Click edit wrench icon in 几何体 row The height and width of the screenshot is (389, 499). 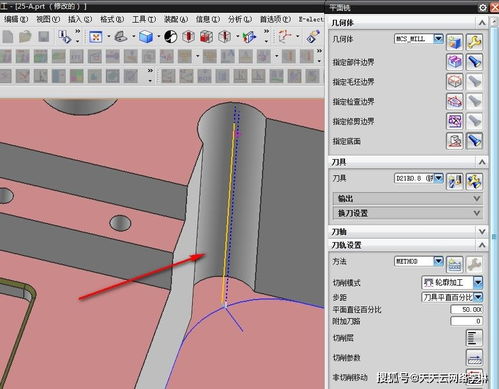(x=474, y=42)
